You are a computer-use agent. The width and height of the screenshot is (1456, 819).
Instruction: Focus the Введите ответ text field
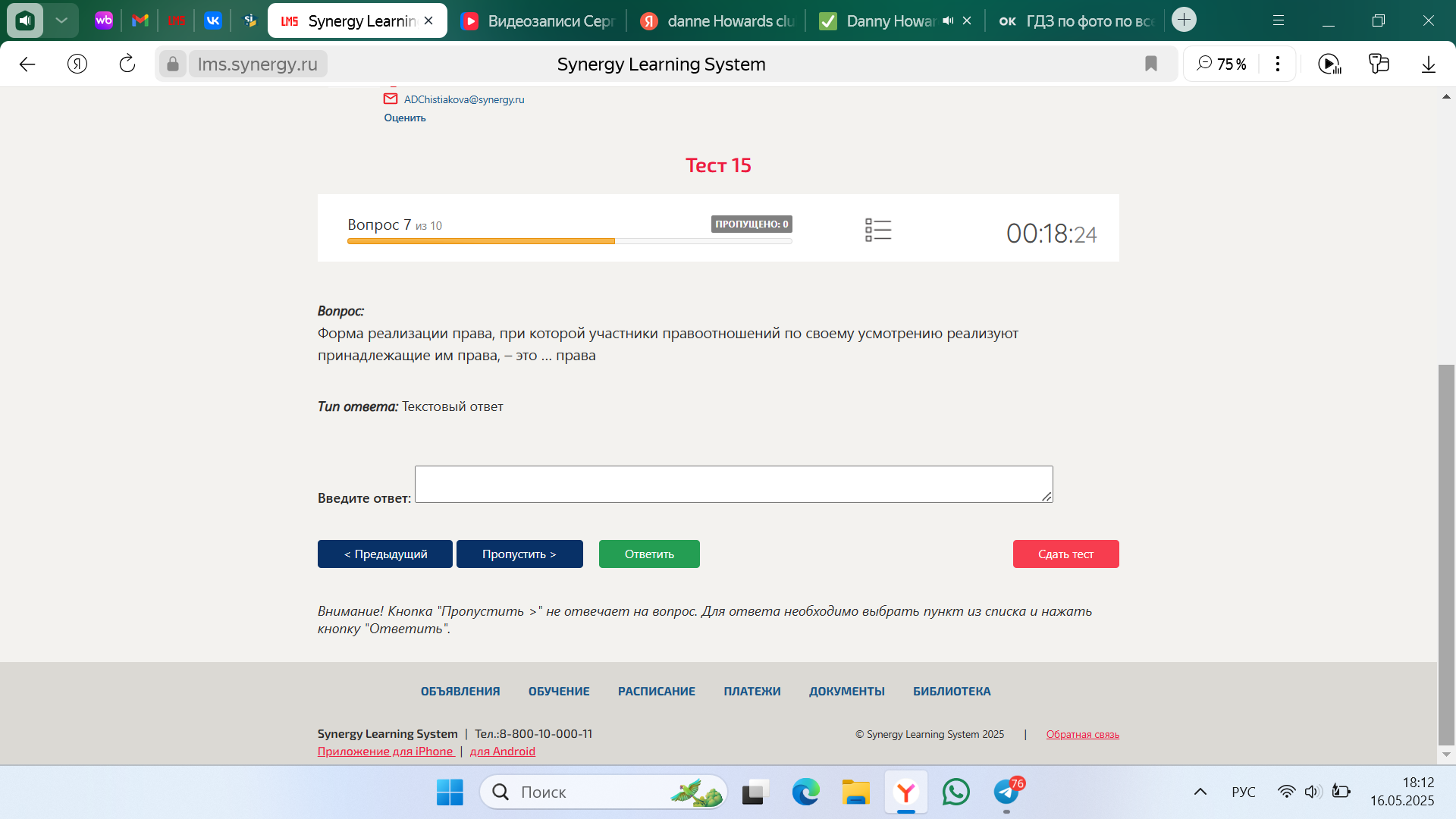pyautogui.click(x=733, y=484)
